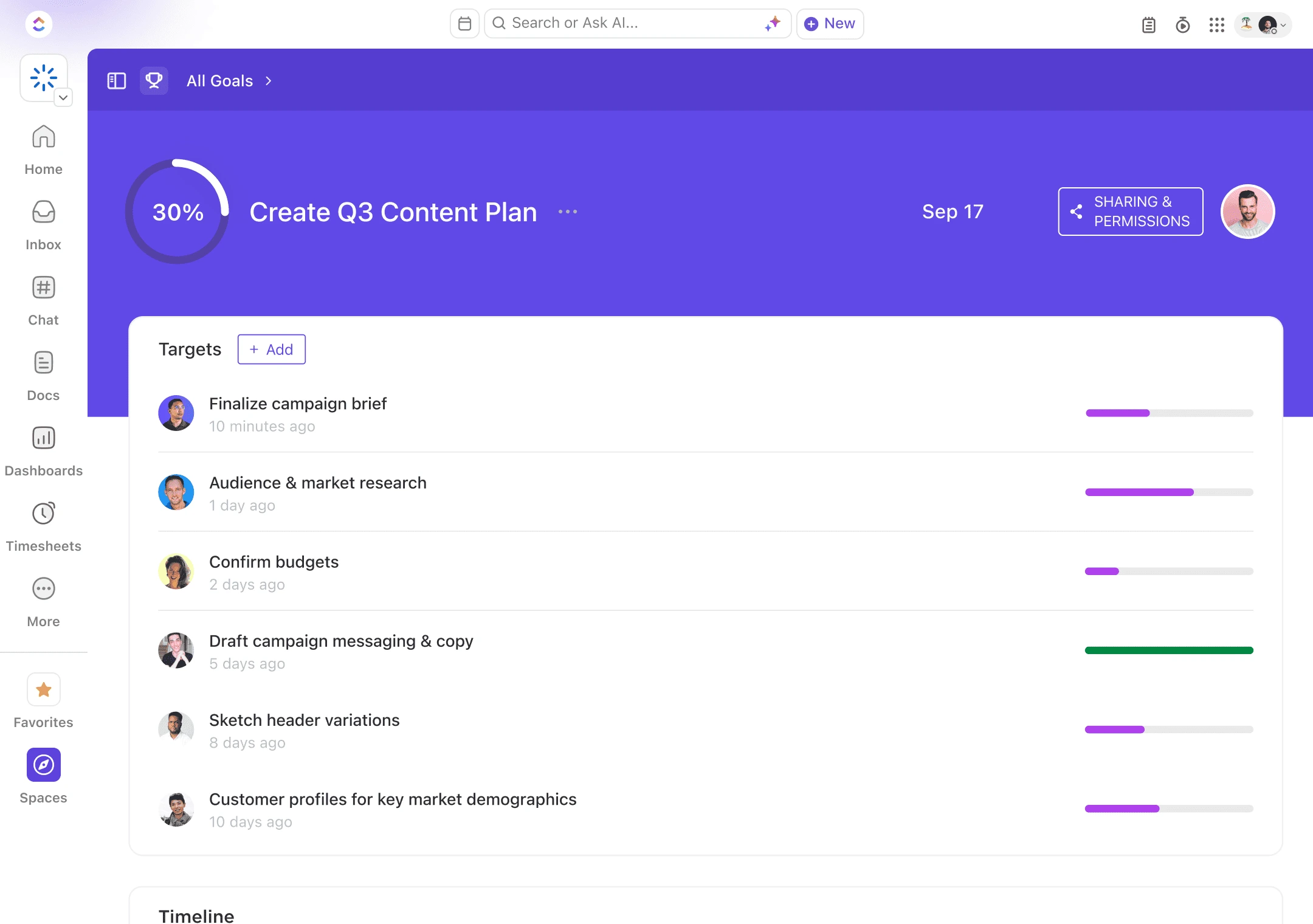This screenshot has height=924, width=1313.
Task: Open the account dropdown next to your avatar
Action: pyautogui.click(x=1284, y=24)
